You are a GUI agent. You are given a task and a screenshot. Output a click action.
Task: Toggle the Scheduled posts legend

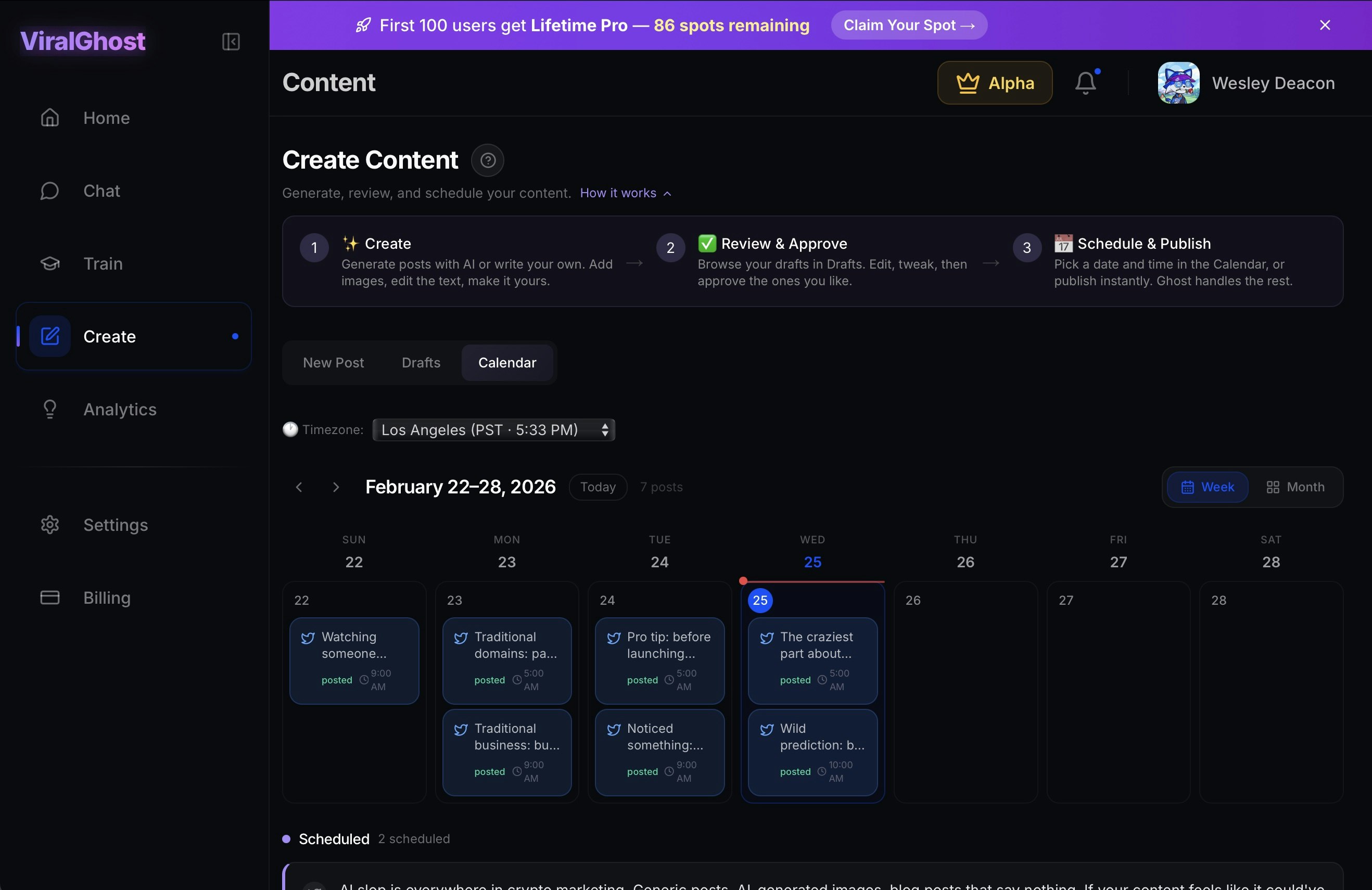tap(334, 838)
